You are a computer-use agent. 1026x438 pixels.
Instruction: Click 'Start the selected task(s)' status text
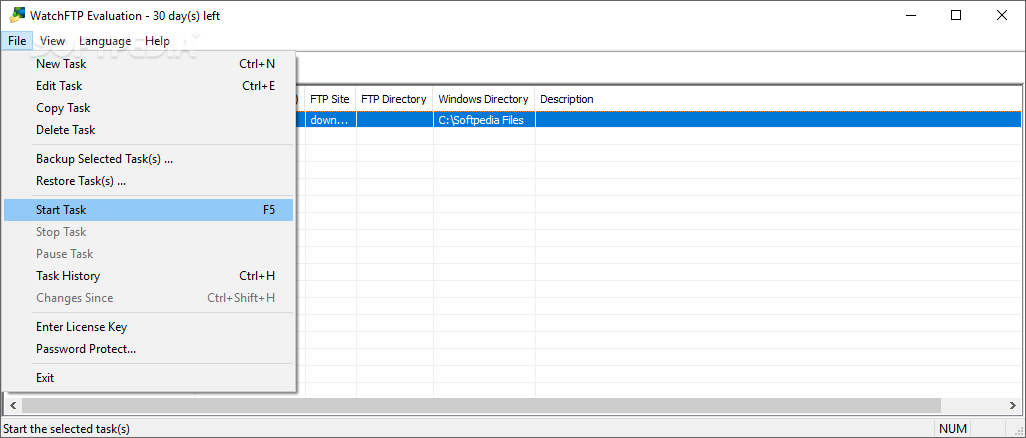coord(67,429)
